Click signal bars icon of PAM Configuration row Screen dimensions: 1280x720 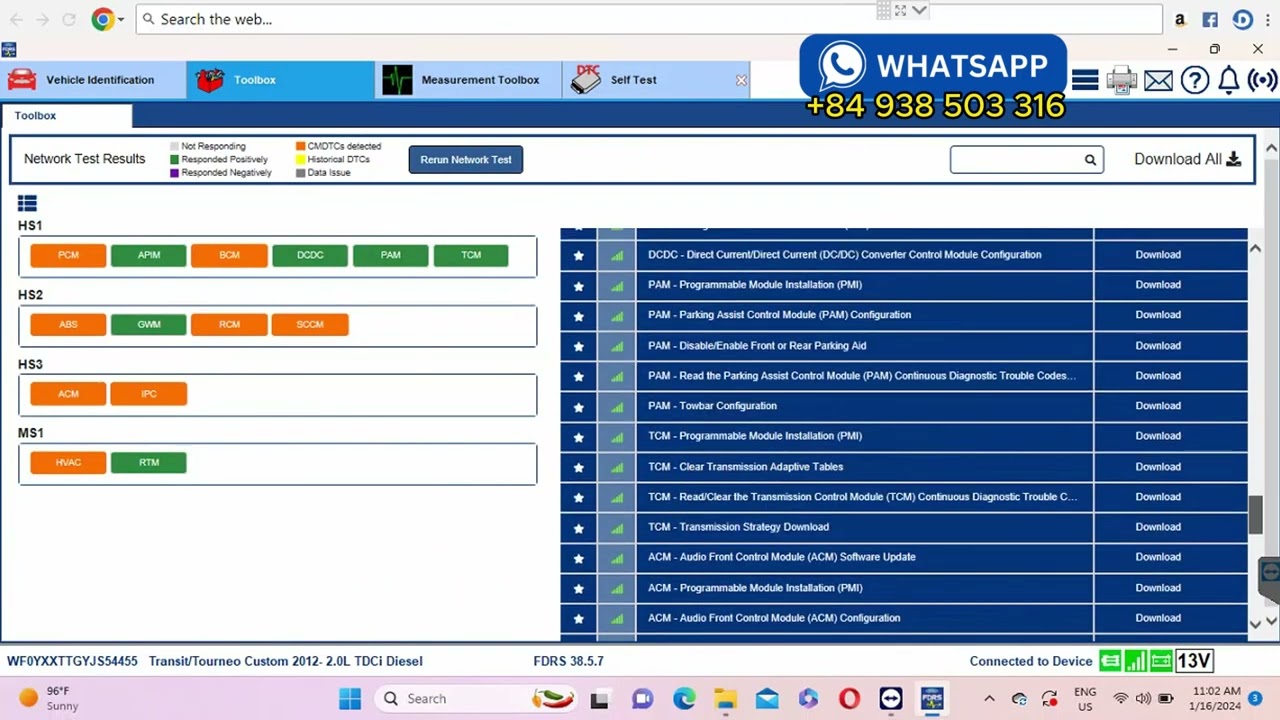[617, 316]
